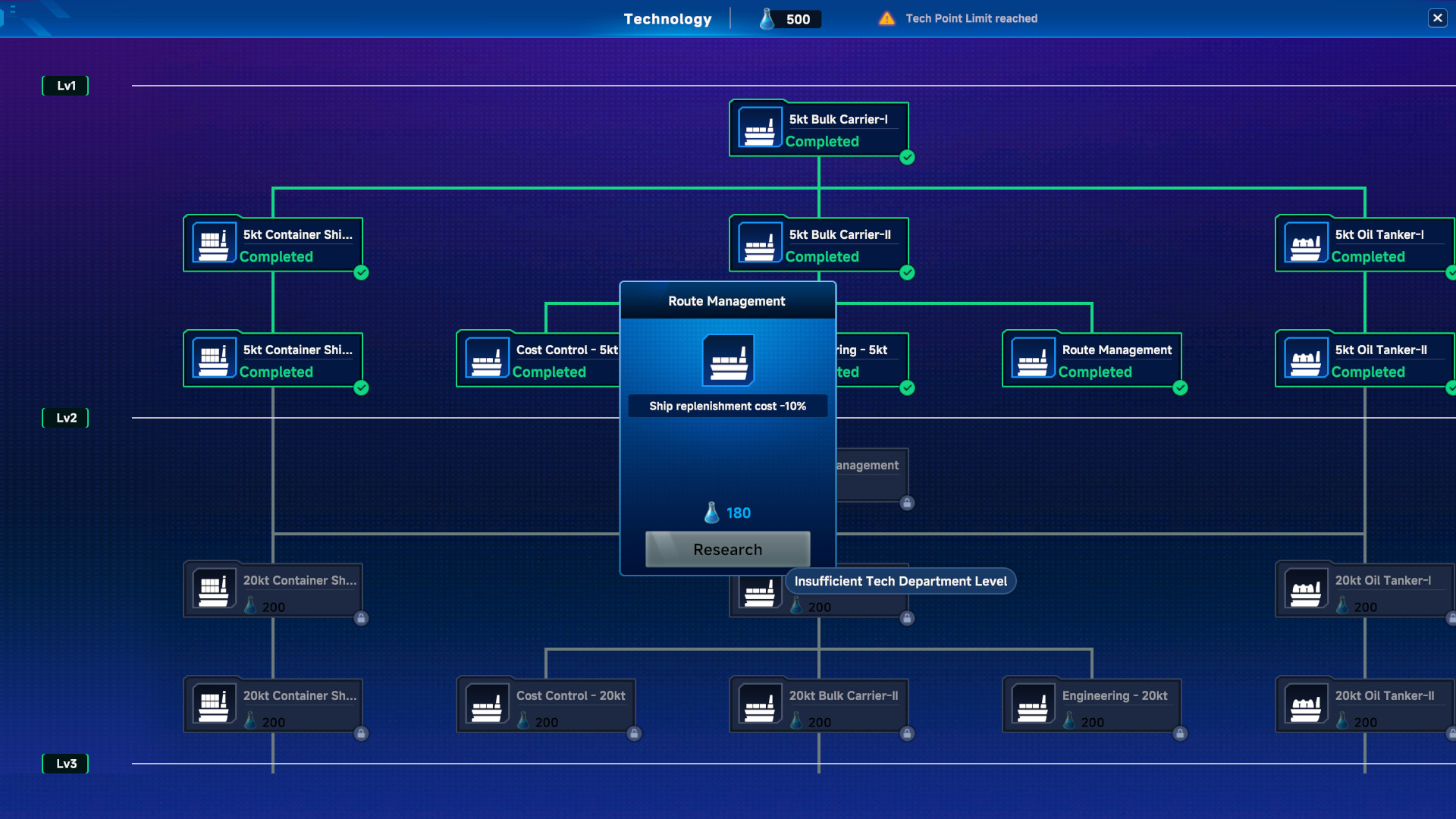
Task: Click the Route Management popup title bar
Action: (x=727, y=301)
